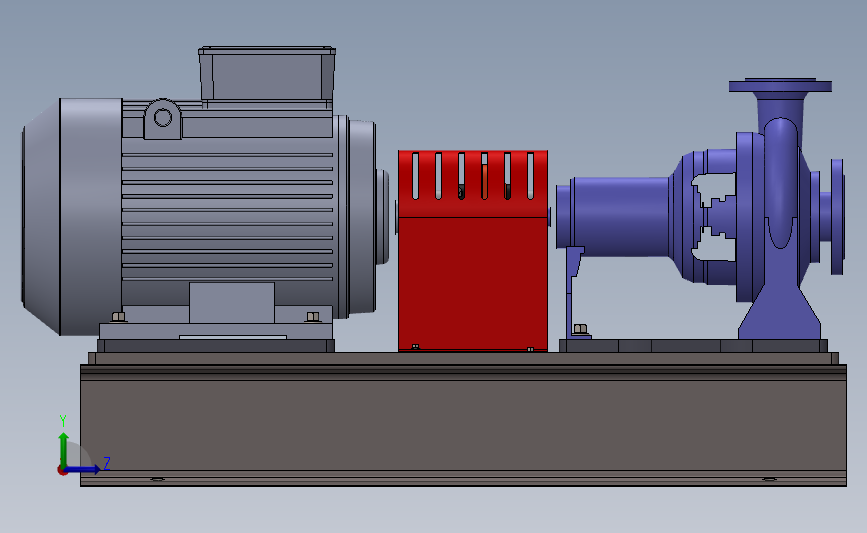Select the dark mounting rail under the motor

tap(216, 346)
